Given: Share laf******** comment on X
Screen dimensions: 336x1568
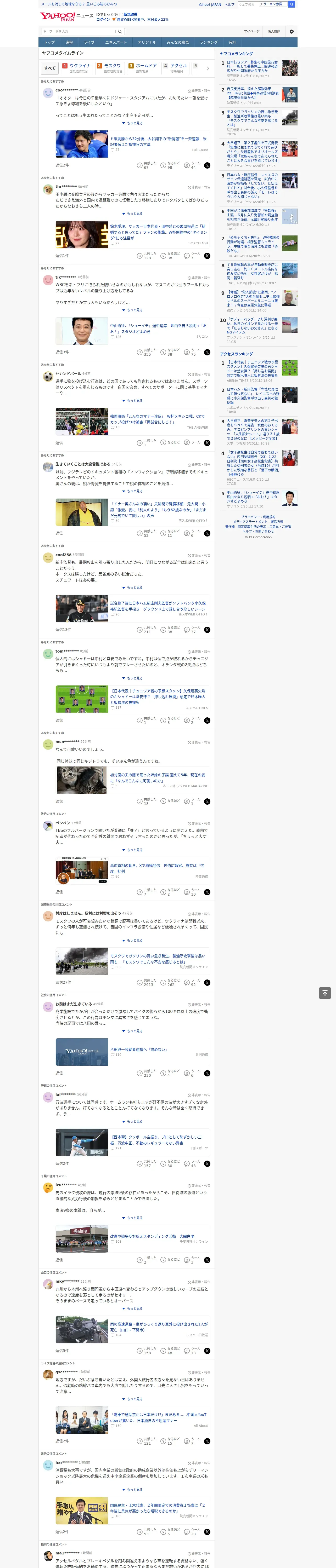Looking at the screenshot, I should [x=207, y=1164].
